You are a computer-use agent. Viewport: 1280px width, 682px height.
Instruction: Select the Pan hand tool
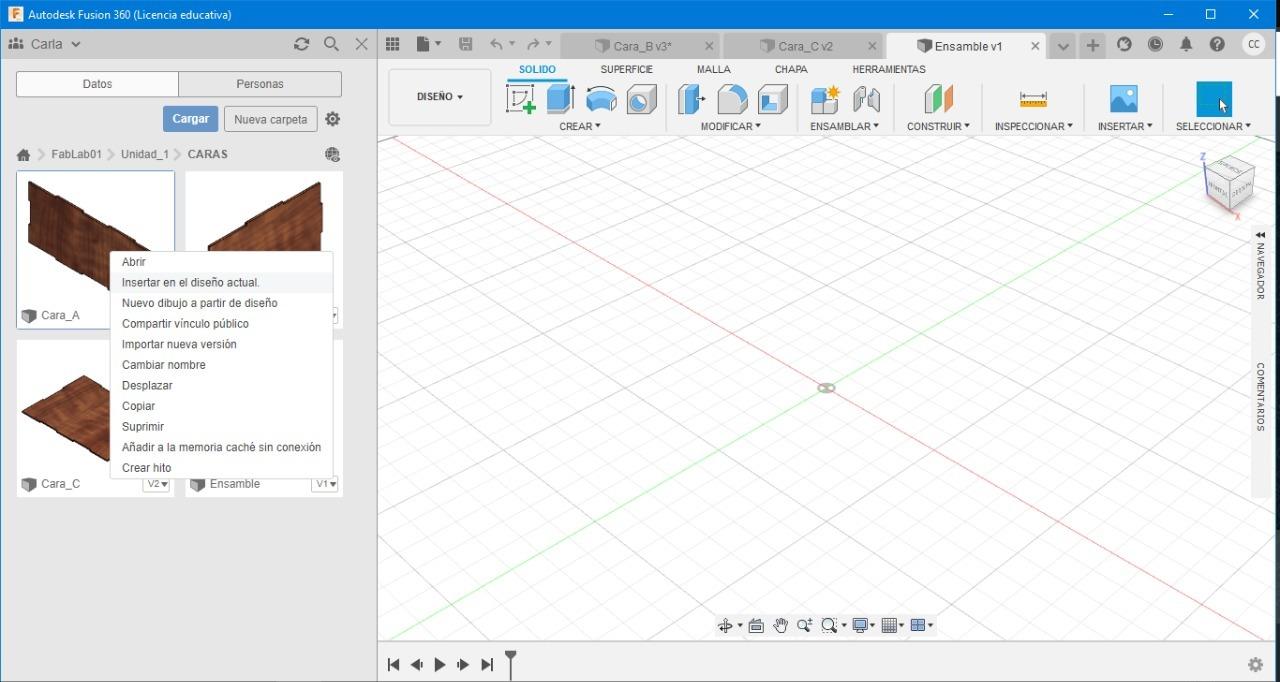pyautogui.click(x=780, y=626)
